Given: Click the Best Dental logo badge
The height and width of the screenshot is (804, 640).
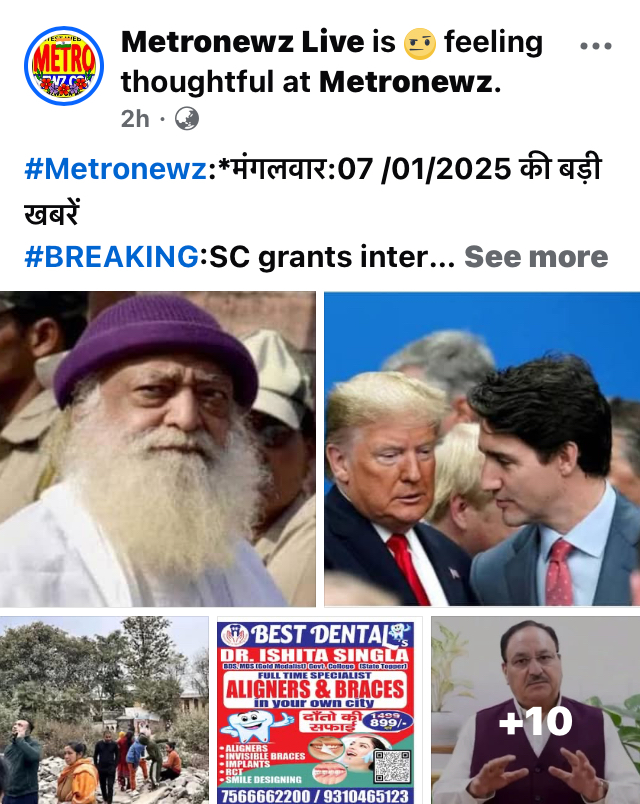Looking at the screenshot, I should pyautogui.click(x=235, y=635).
